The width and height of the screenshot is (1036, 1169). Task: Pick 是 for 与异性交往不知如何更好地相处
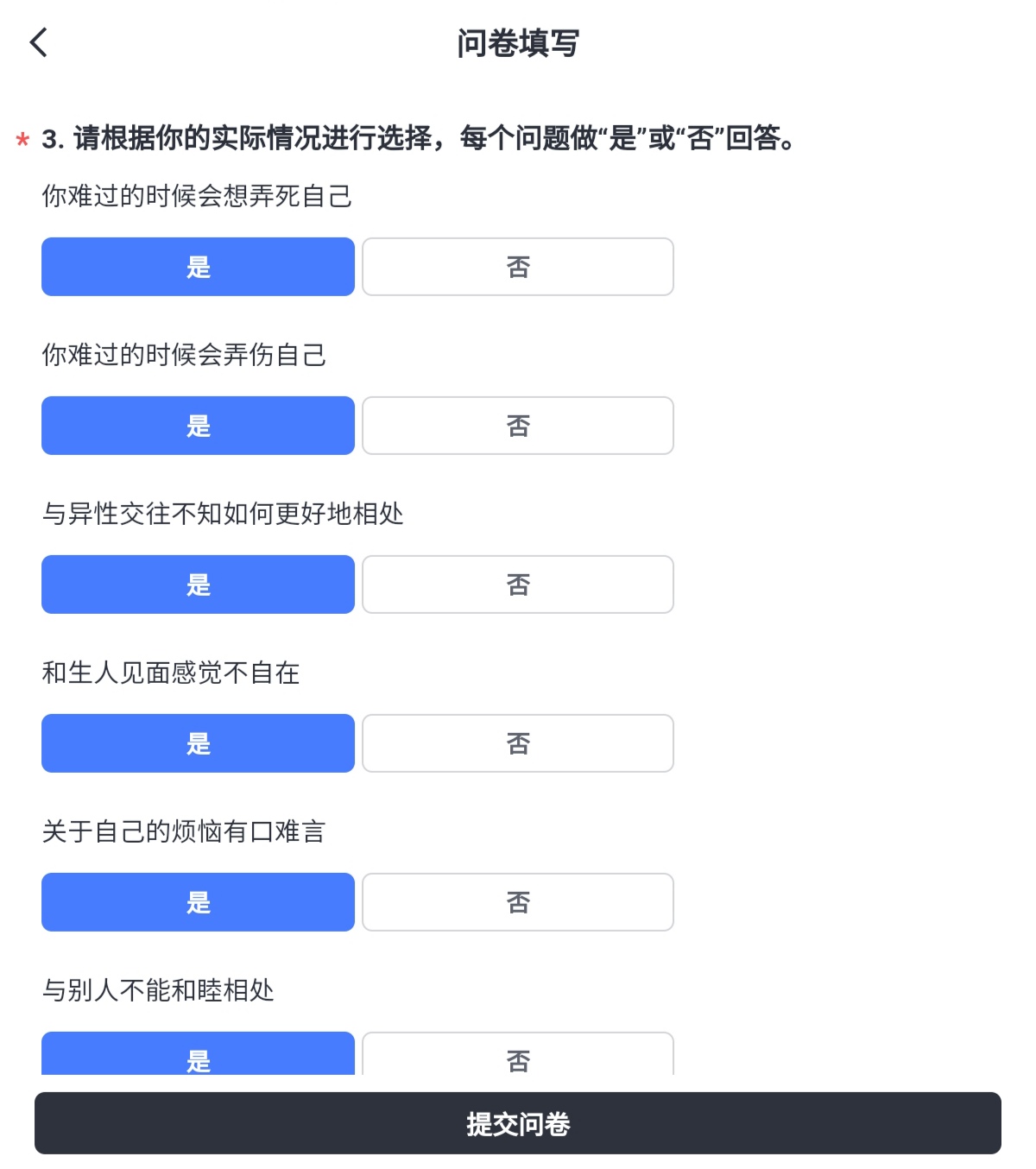click(x=198, y=584)
